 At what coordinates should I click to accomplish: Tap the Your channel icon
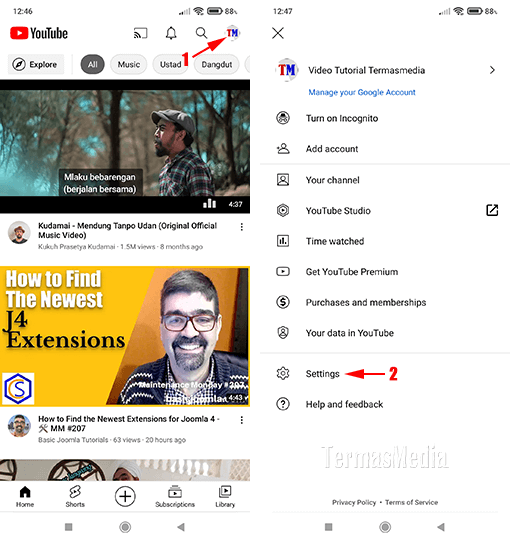(283, 180)
